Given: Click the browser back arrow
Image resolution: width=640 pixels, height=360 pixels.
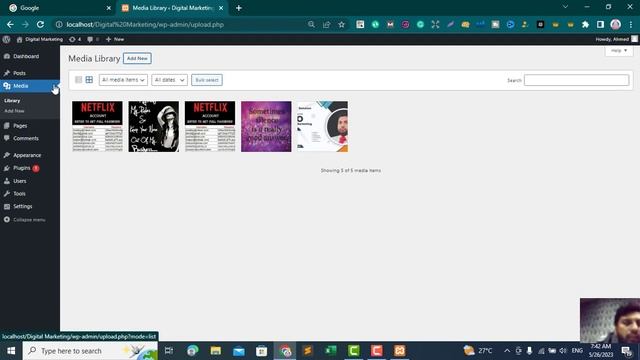Looking at the screenshot, I should pyautogui.click(x=10, y=24).
